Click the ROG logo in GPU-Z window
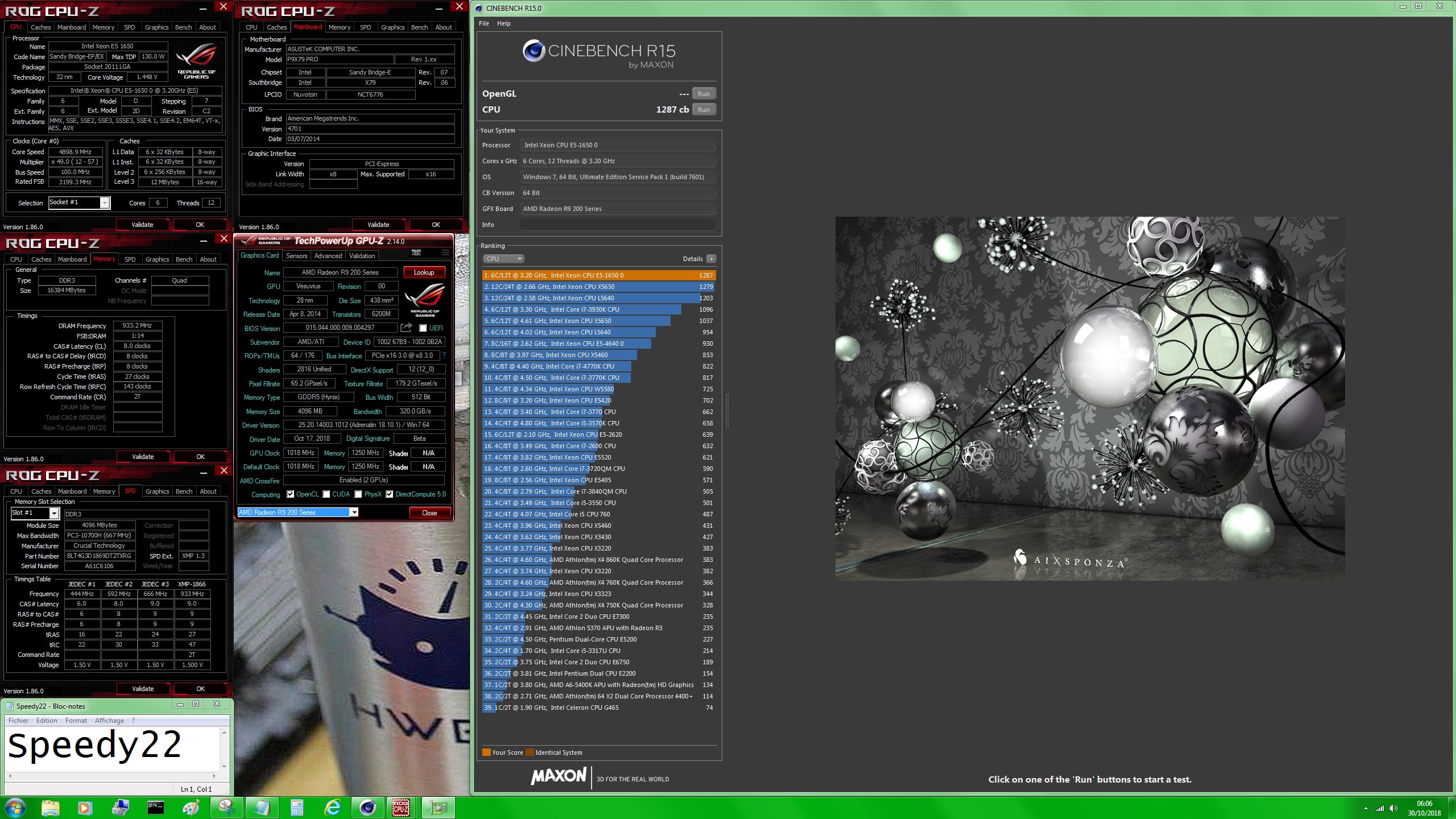 424,300
